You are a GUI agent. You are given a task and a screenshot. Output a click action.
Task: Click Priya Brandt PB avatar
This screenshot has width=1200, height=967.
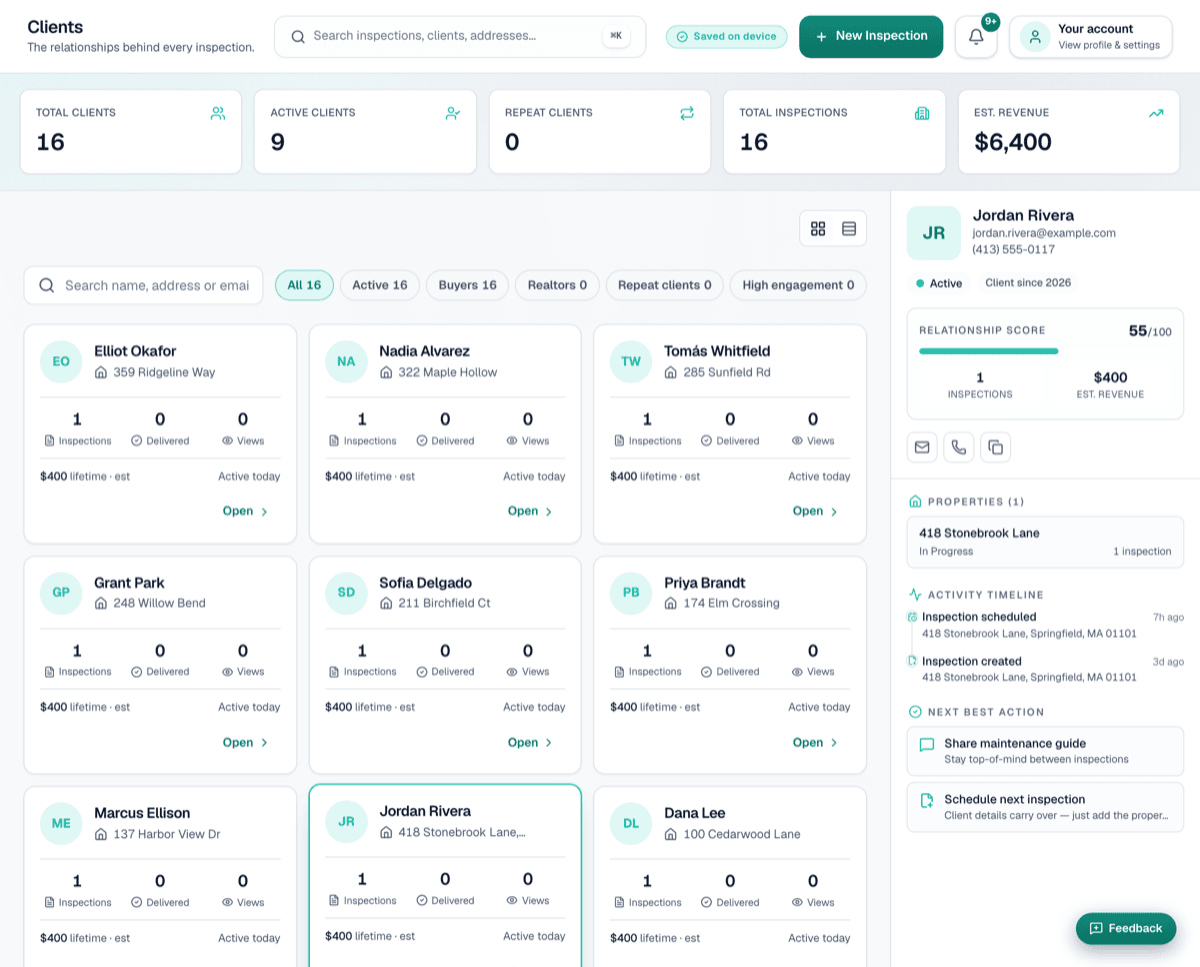click(x=631, y=592)
